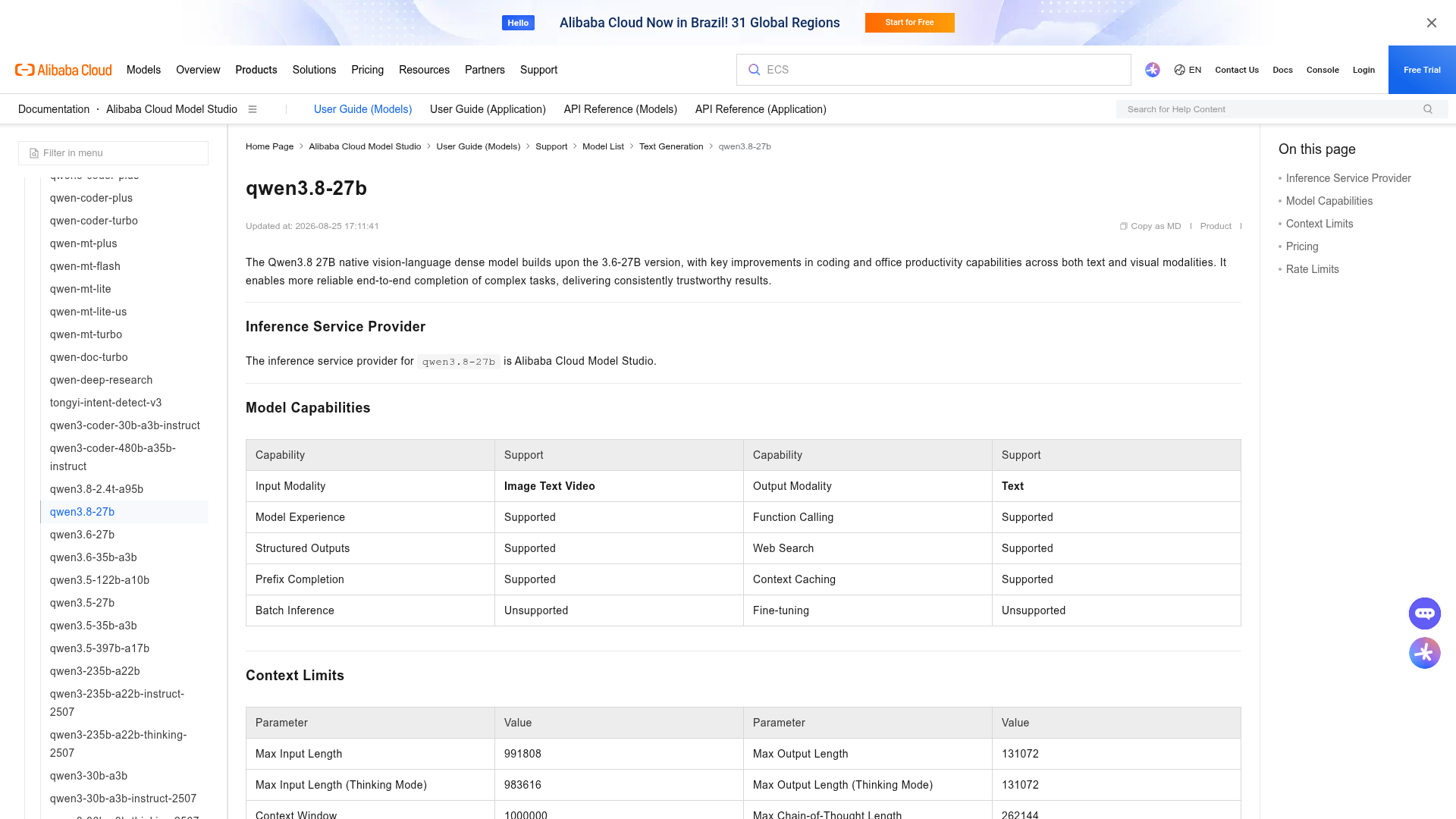Image resolution: width=1456 pixels, height=819 pixels.
Task: Switch to API Reference (Models) tab
Action: [620, 109]
